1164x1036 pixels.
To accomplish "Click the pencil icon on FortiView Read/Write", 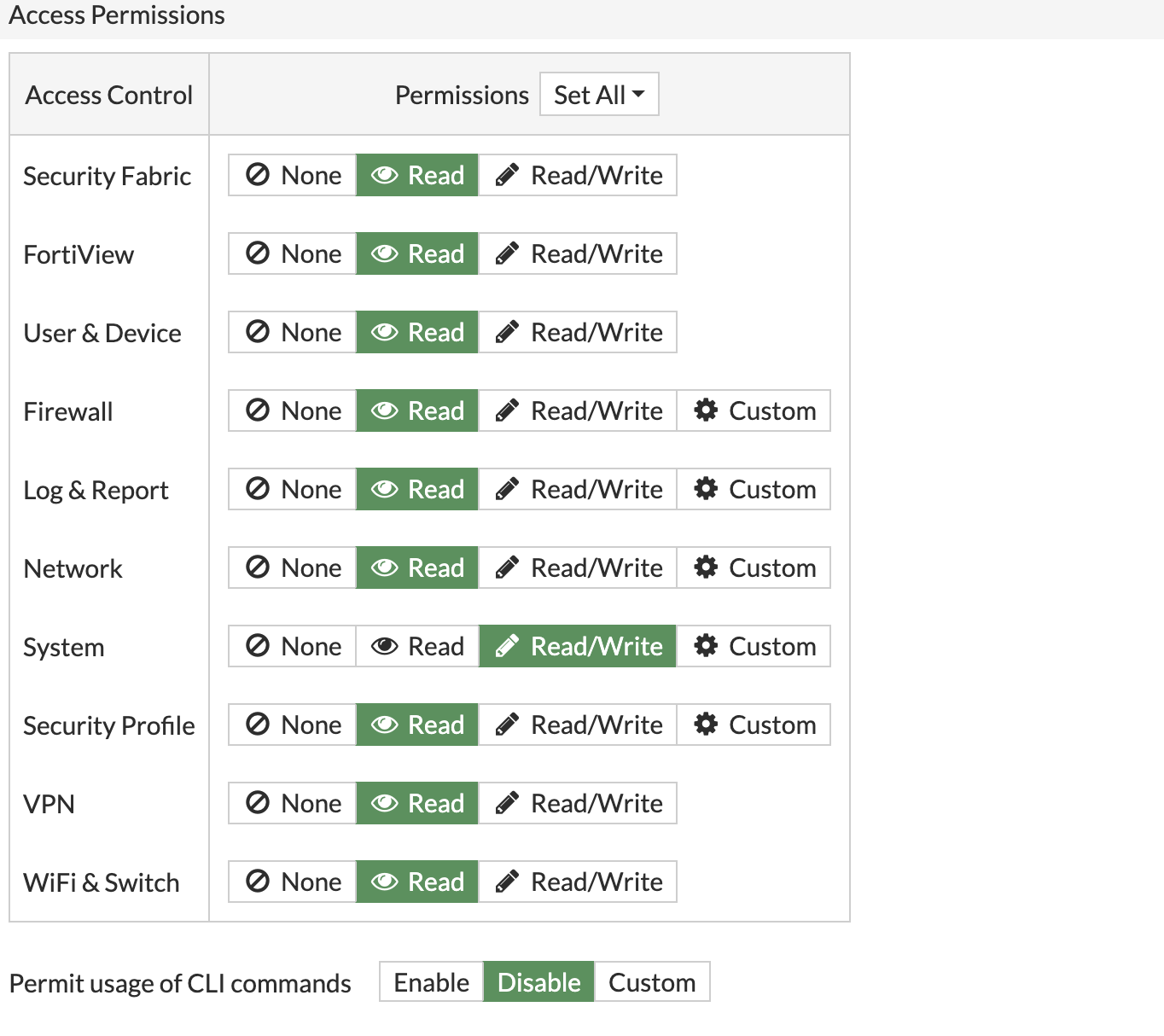I will click(507, 253).
